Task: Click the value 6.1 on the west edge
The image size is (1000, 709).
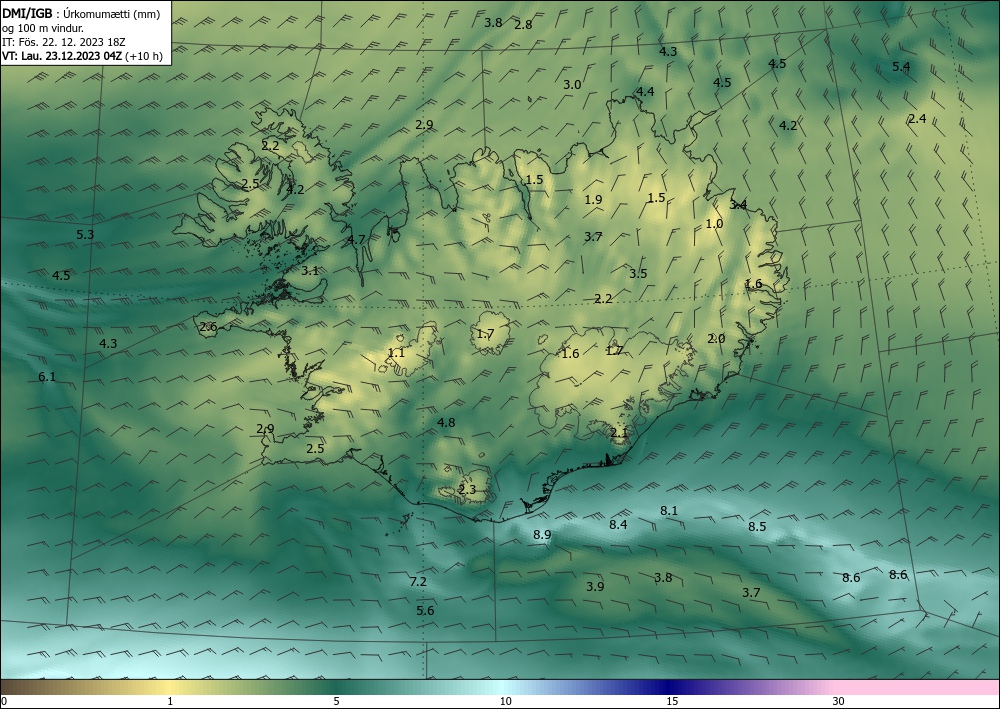Action: coord(47,377)
